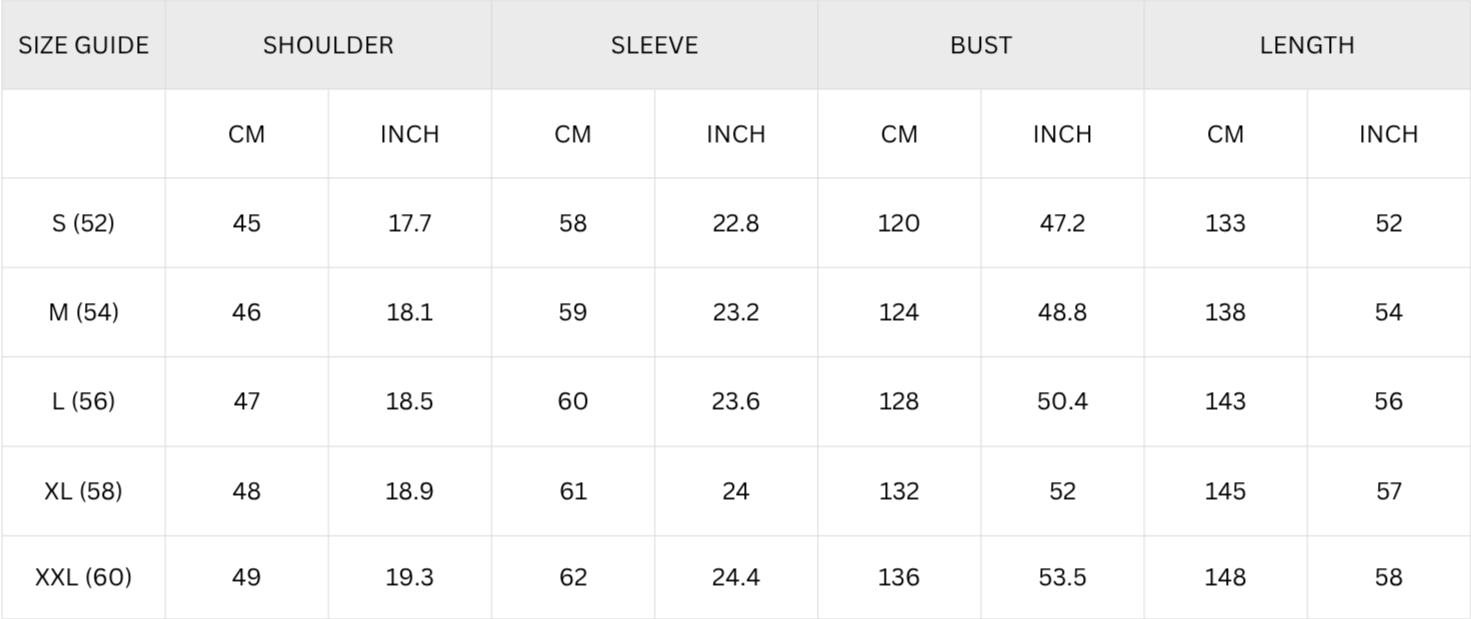Select the 47.2 bust inch value
Viewport: 1471px width, 619px height.
point(1062,223)
